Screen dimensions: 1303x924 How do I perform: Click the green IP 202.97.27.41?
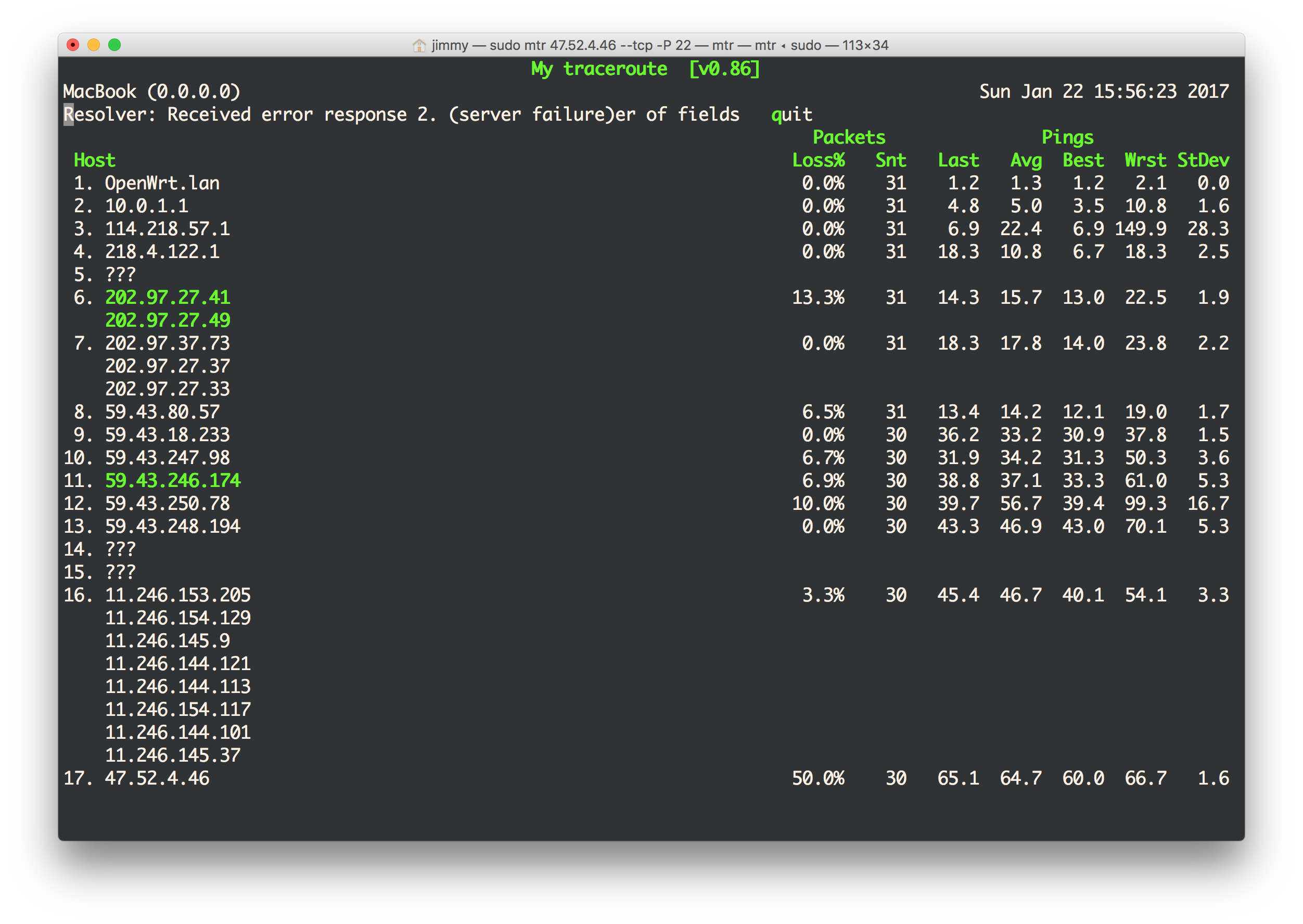pyautogui.click(x=167, y=298)
